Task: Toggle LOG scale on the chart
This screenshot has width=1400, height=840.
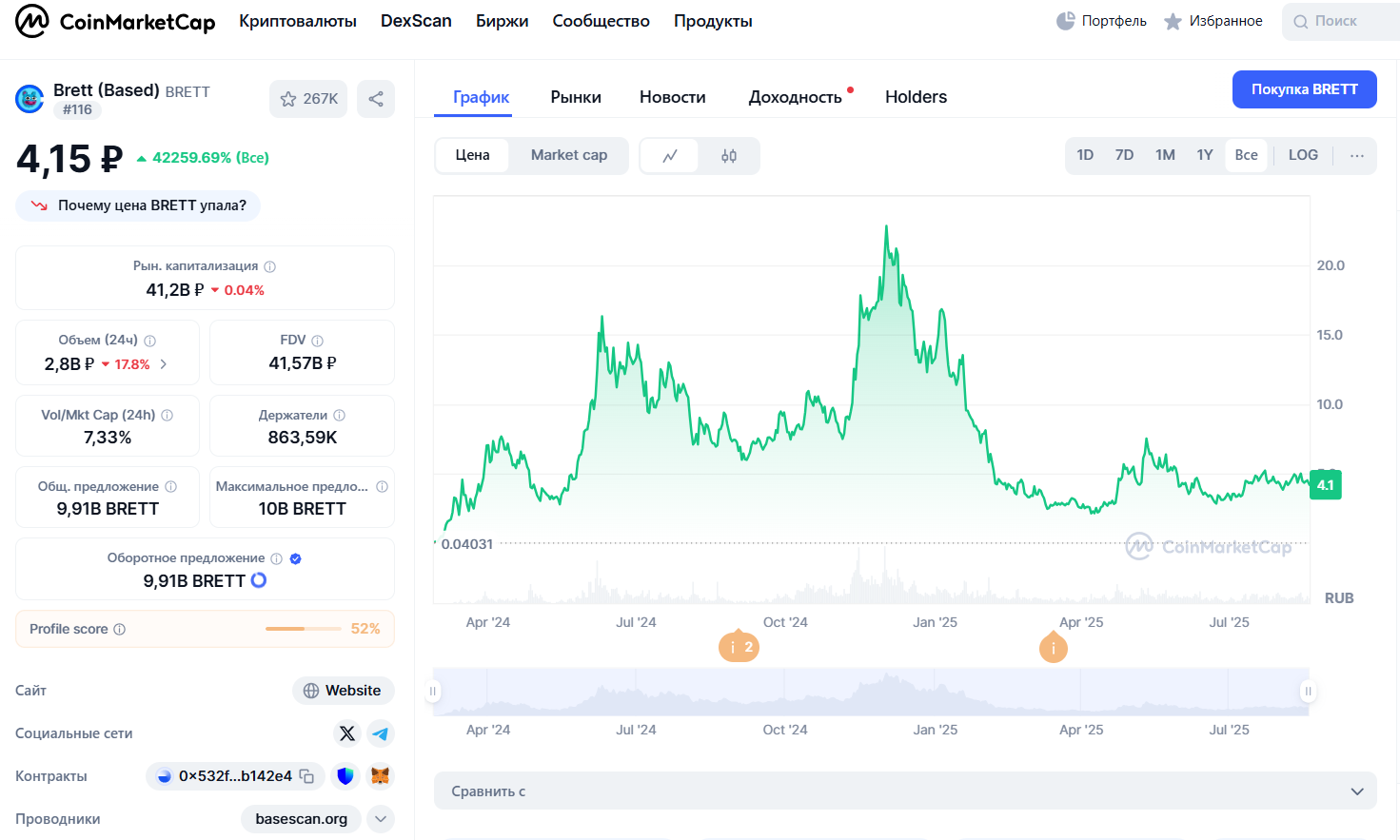Action: point(1303,155)
